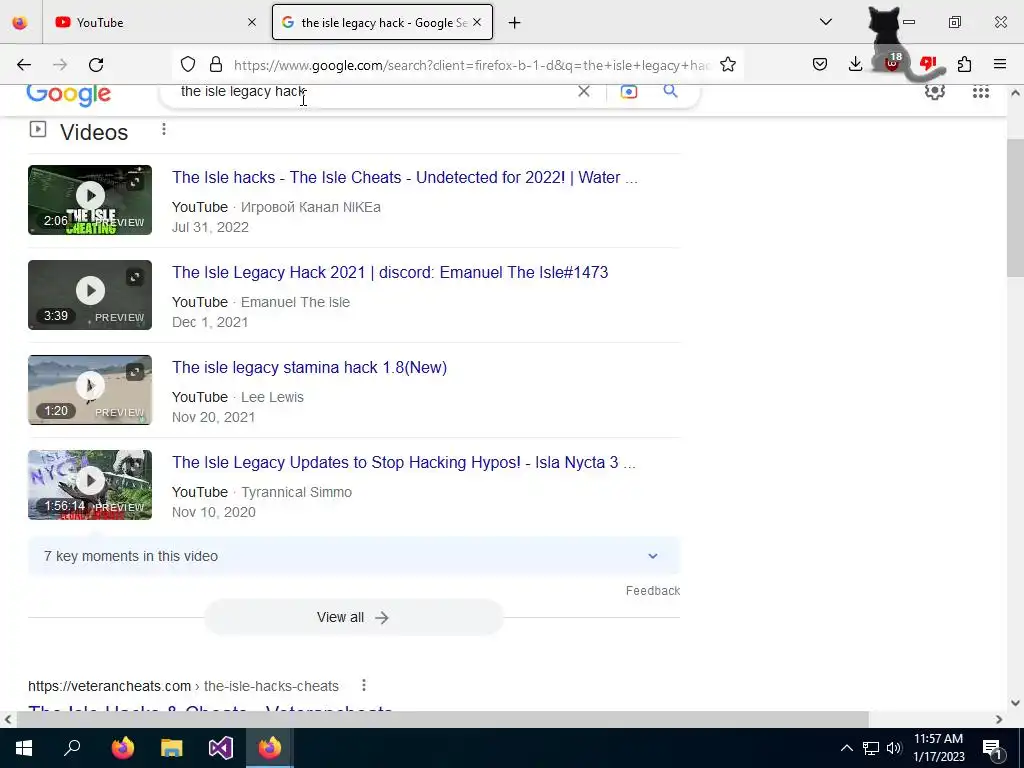The height and width of the screenshot is (768, 1024).
Task: Open the uBlock Origin extension icon
Action: coord(892,63)
